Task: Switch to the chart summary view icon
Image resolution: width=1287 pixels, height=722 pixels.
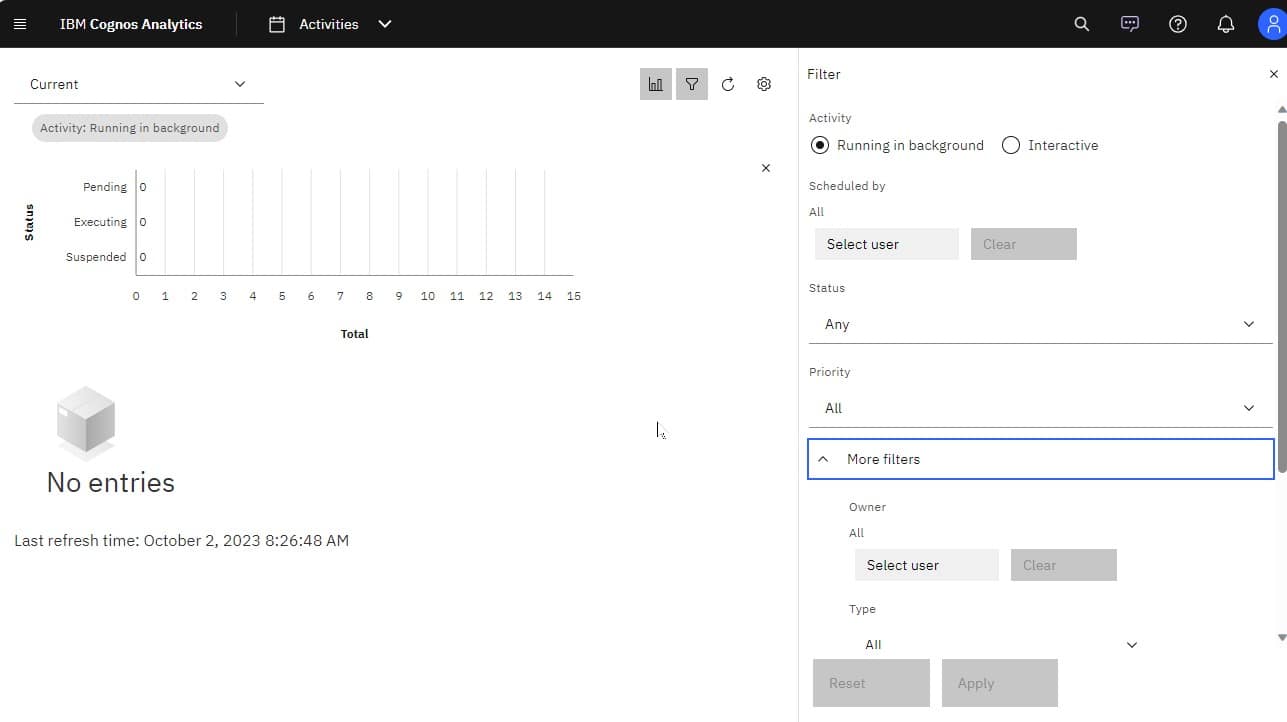Action: [x=655, y=84]
